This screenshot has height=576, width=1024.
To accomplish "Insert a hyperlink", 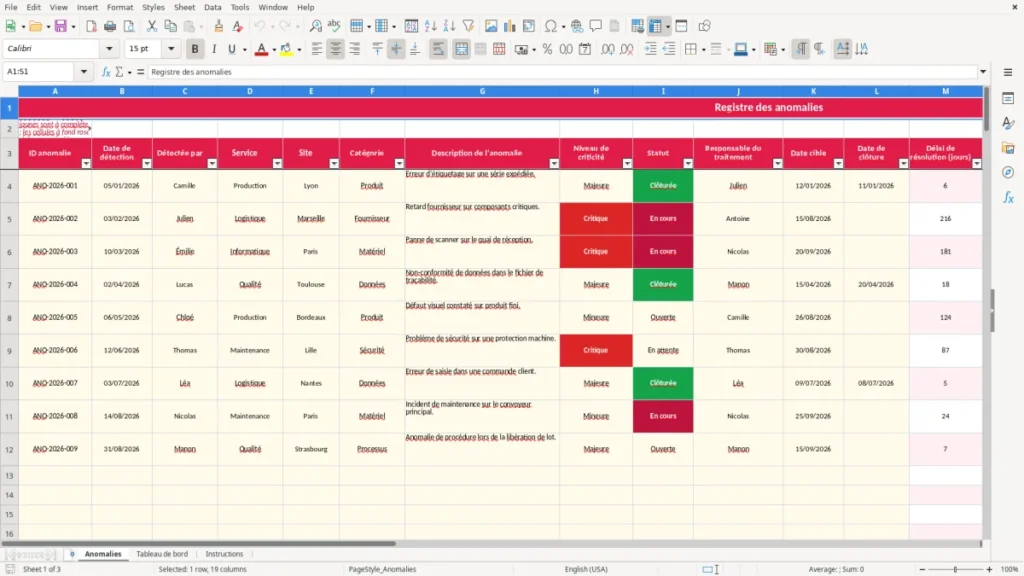I will pyautogui.click(x=577, y=26).
